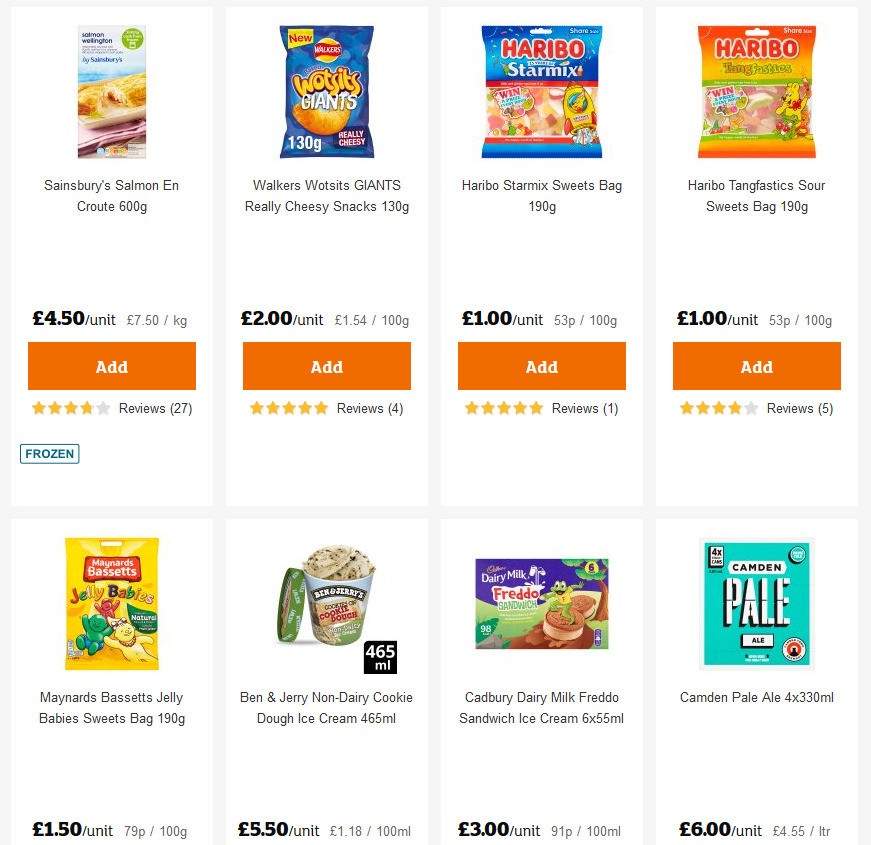The width and height of the screenshot is (871, 845).
Task: View Reviews (4) for Wotsits GIANTS
Action: click(371, 408)
